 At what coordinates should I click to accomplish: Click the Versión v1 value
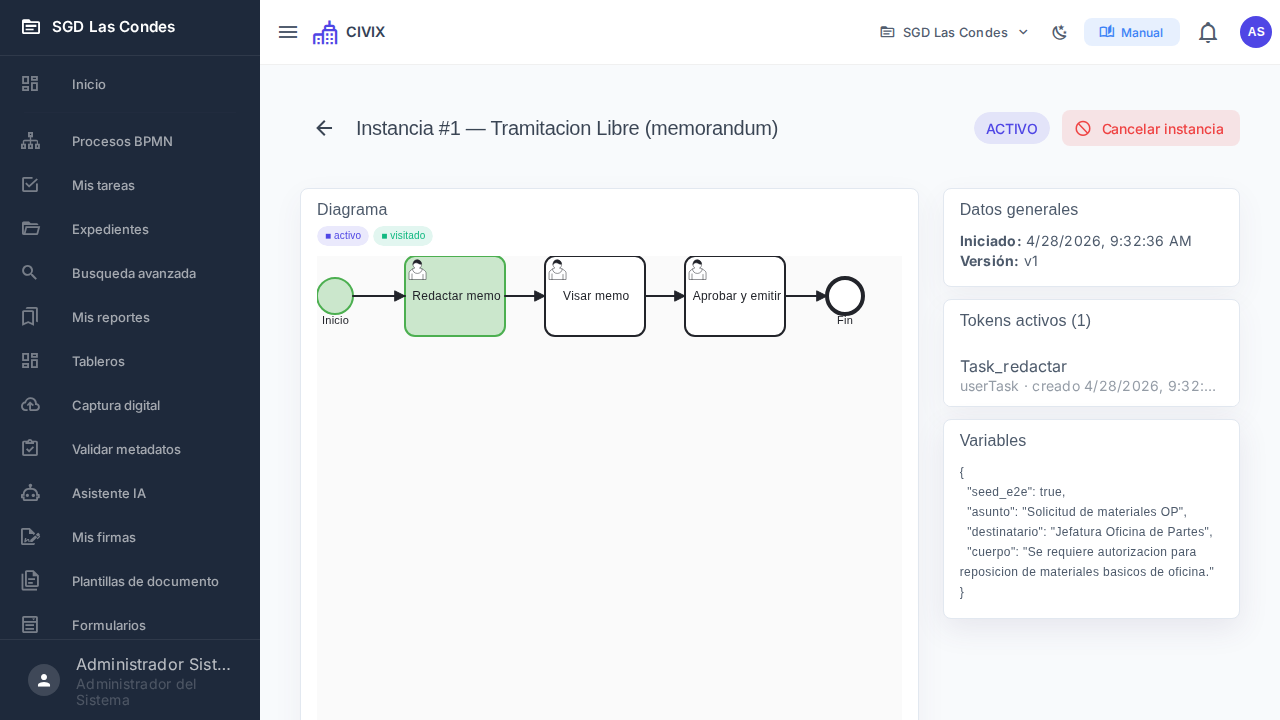(x=1031, y=261)
